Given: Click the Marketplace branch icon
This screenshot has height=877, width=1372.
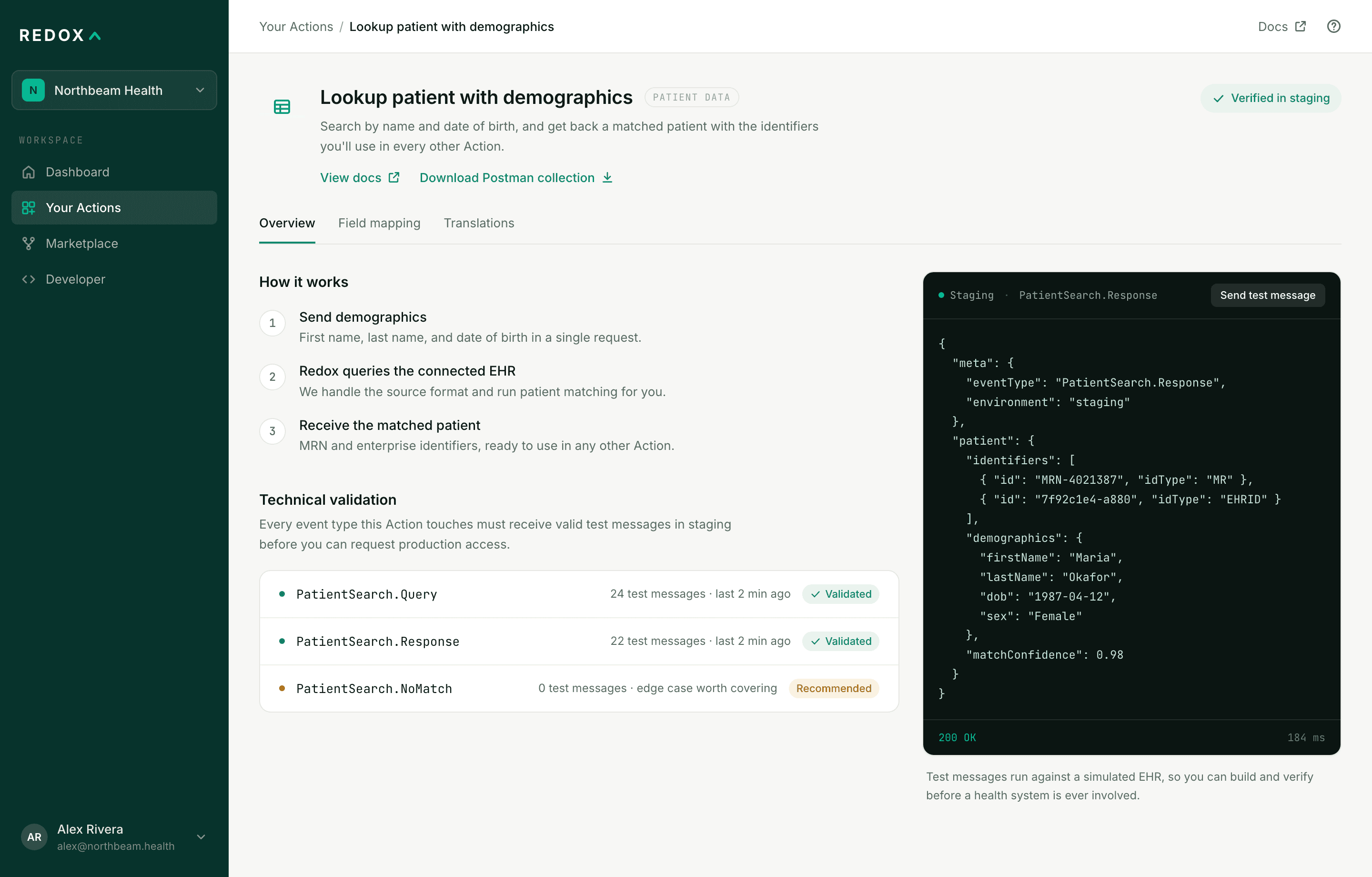Looking at the screenshot, I should (x=29, y=244).
